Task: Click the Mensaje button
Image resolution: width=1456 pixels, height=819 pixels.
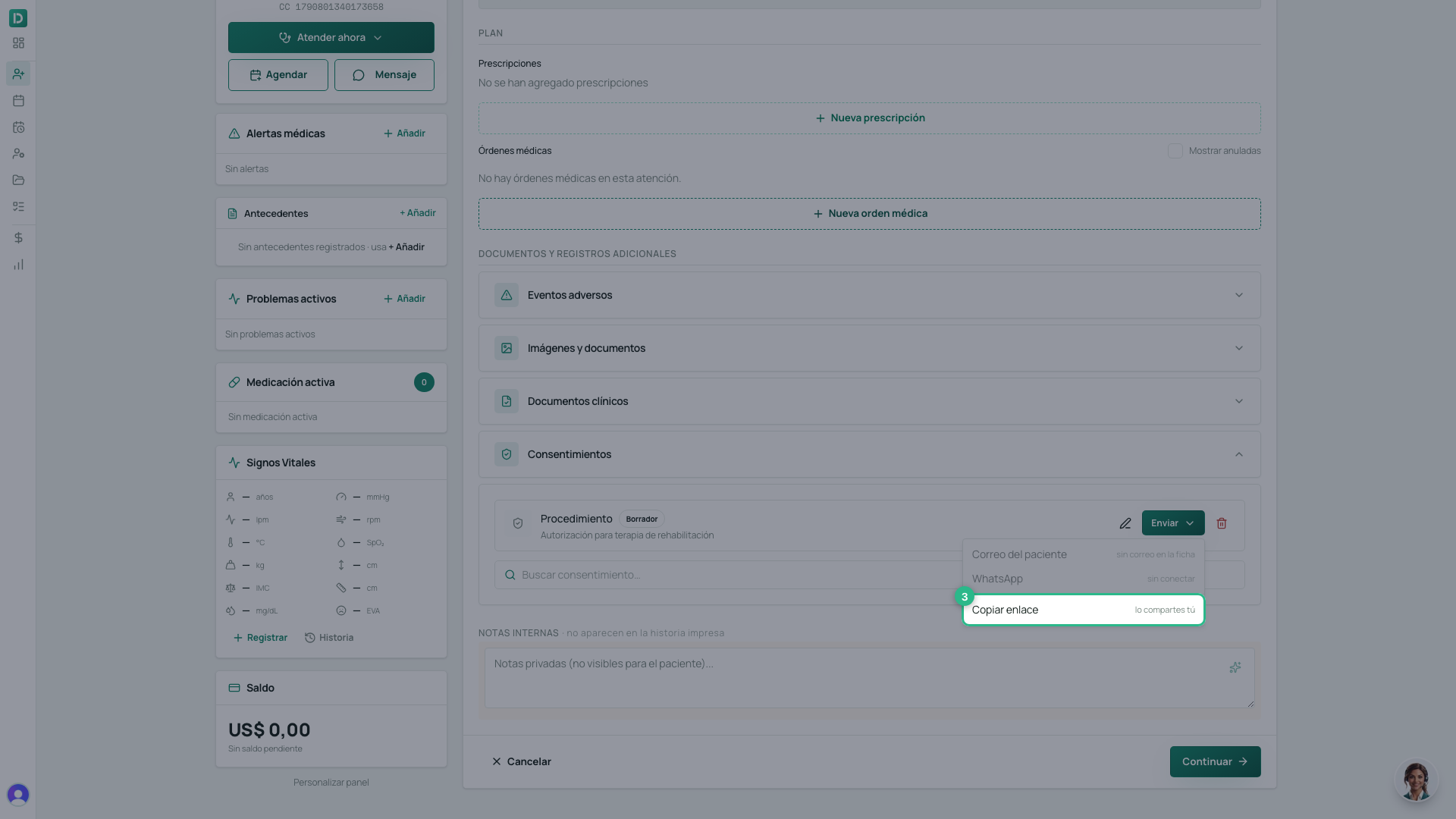Action: [x=384, y=75]
